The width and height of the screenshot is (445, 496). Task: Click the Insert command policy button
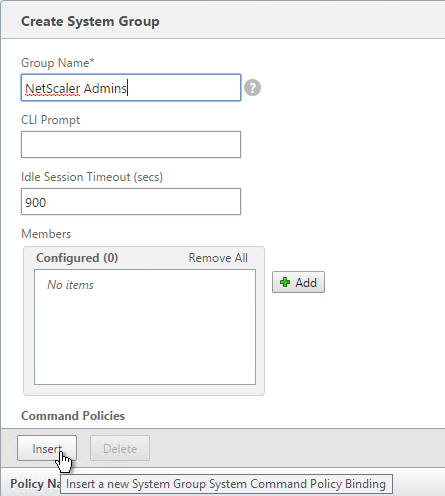point(47,448)
